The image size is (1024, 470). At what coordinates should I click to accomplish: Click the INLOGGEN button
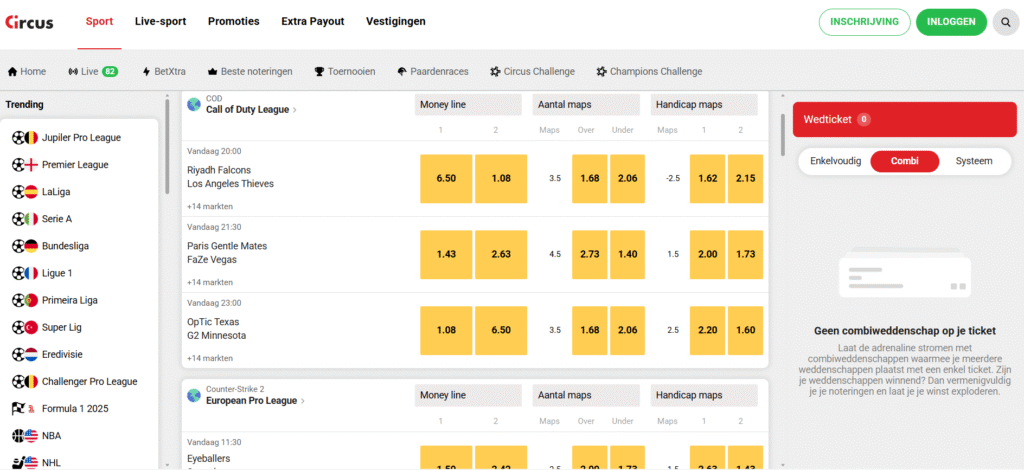pos(951,21)
